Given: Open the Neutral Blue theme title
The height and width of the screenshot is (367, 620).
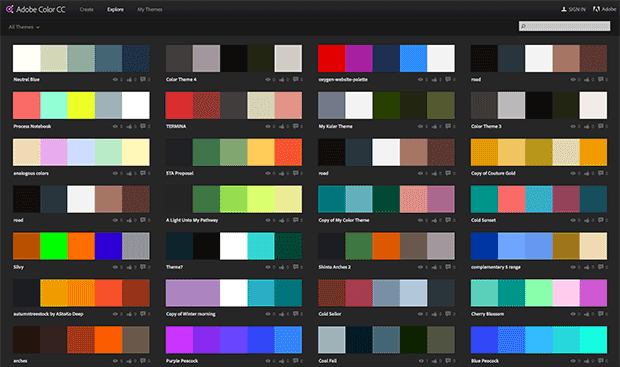Looking at the screenshot, I should point(26,79).
